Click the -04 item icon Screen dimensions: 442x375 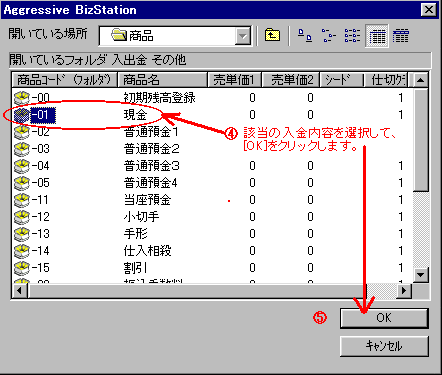(22, 166)
